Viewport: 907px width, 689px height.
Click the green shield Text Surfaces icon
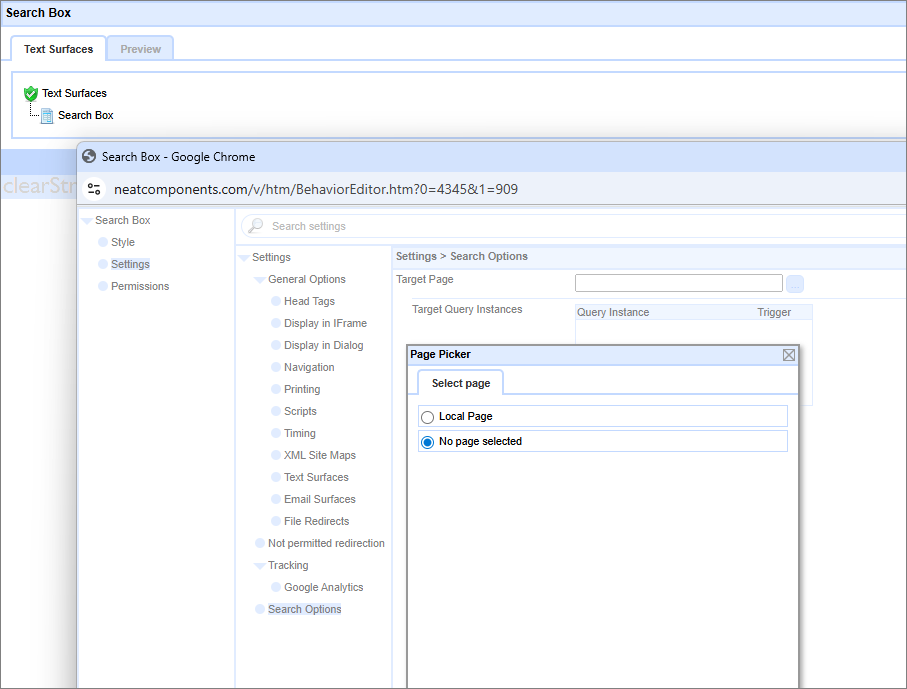click(x=31, y=93)
